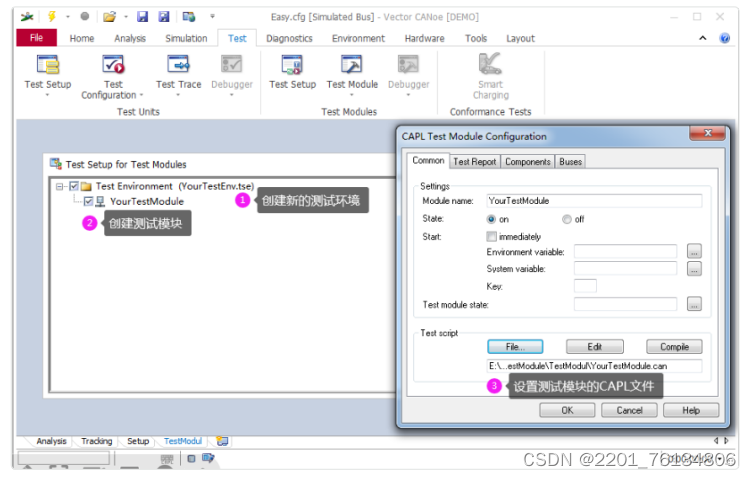Click the Debugger icon in Test Modules
The width and height of the screenshot is (751, 478).
coord(409,64)
